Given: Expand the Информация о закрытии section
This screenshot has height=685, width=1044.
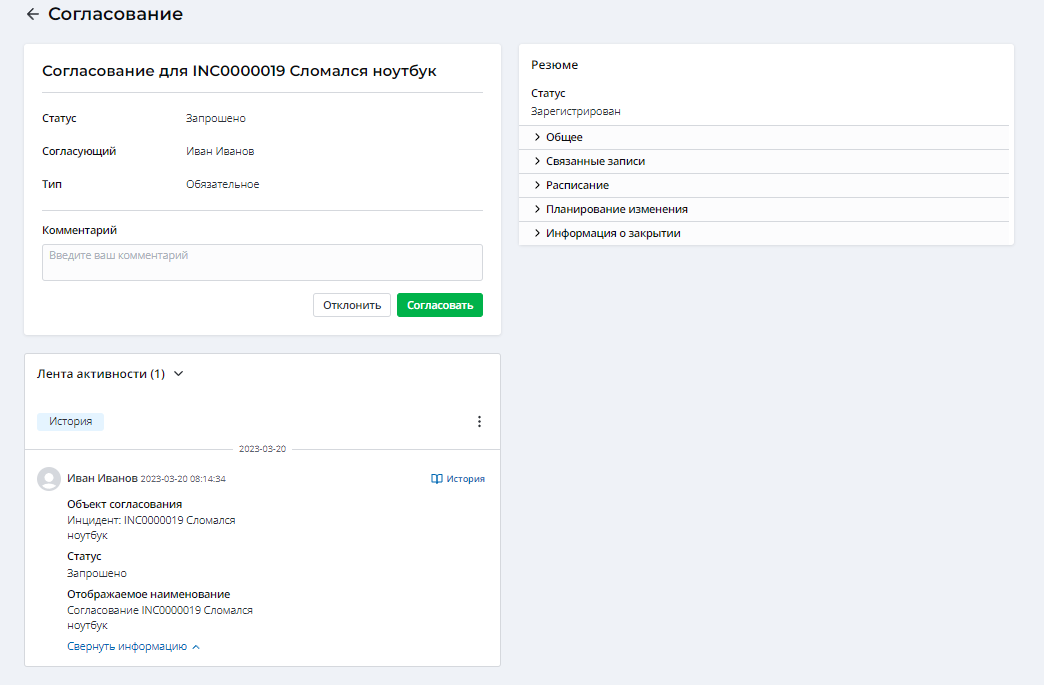Looking at the screenshot, I should pyautogui.click(x=613, y=233).
